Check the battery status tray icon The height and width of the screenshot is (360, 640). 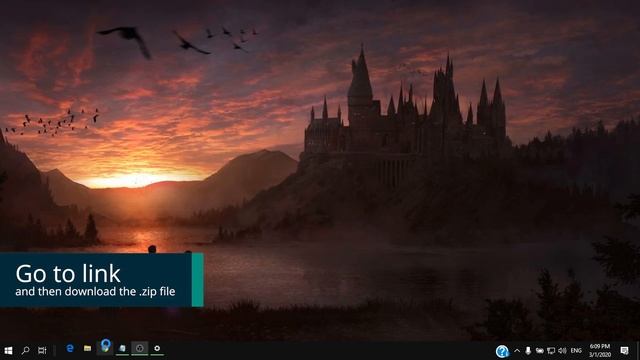[540, 351]
